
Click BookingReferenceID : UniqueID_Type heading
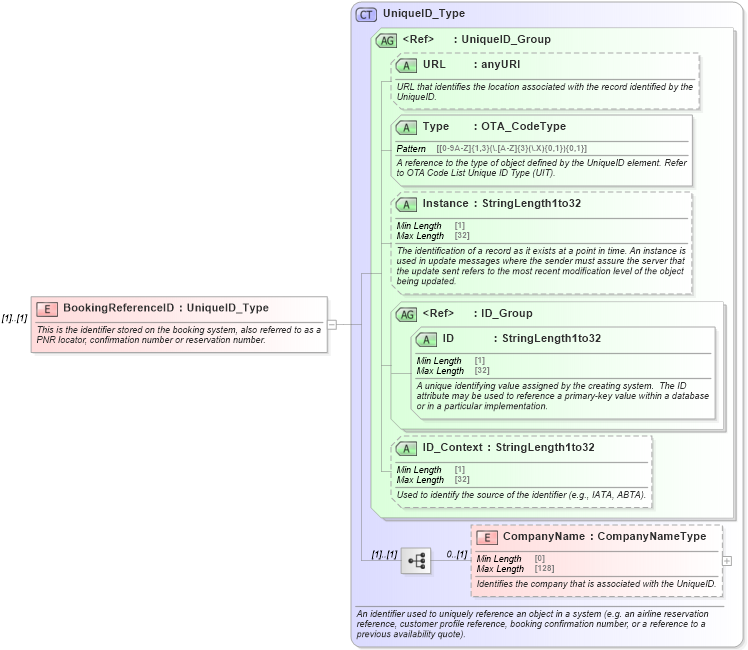166,308
